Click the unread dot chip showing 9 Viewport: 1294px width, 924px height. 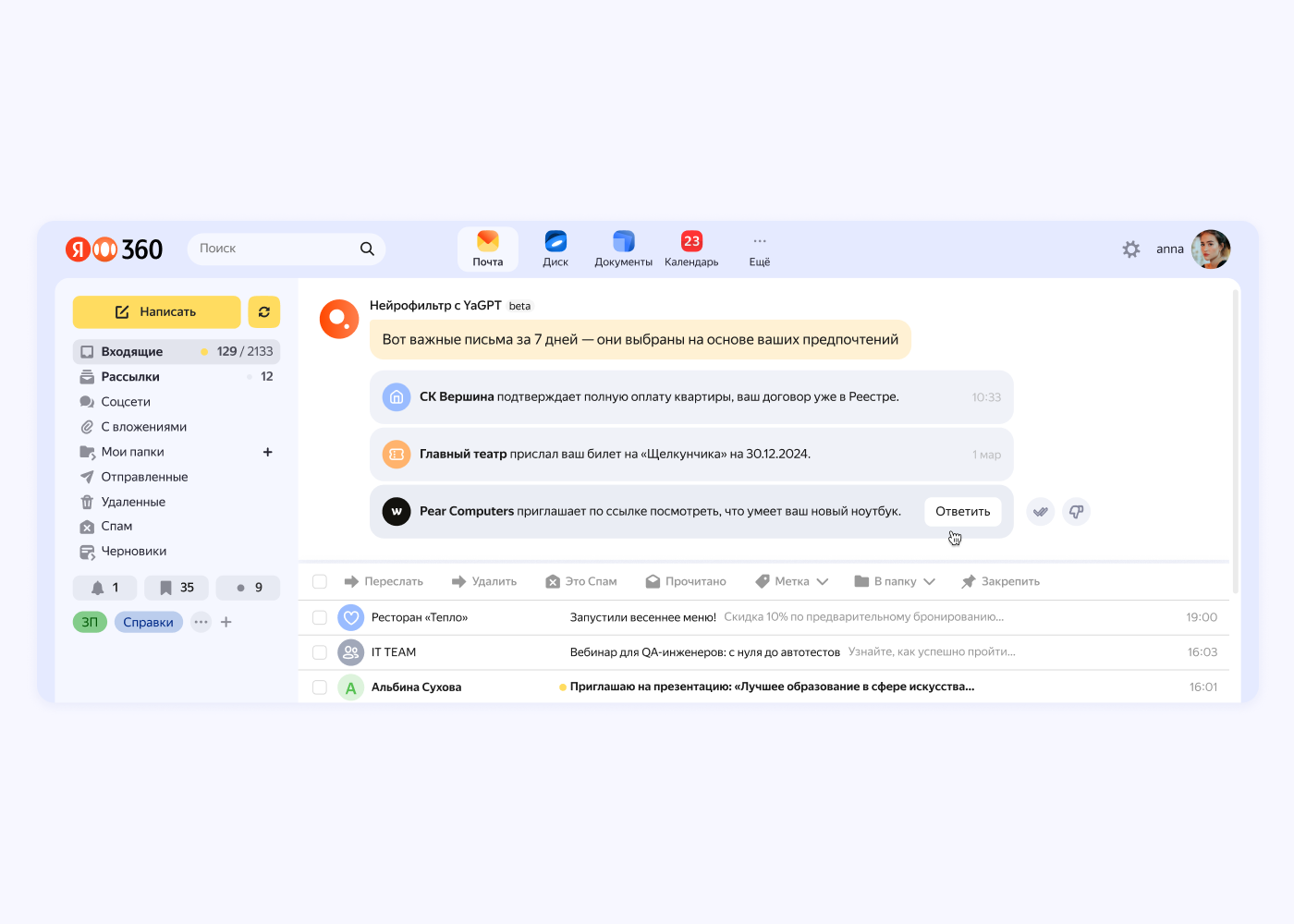(x=248, y=588)
